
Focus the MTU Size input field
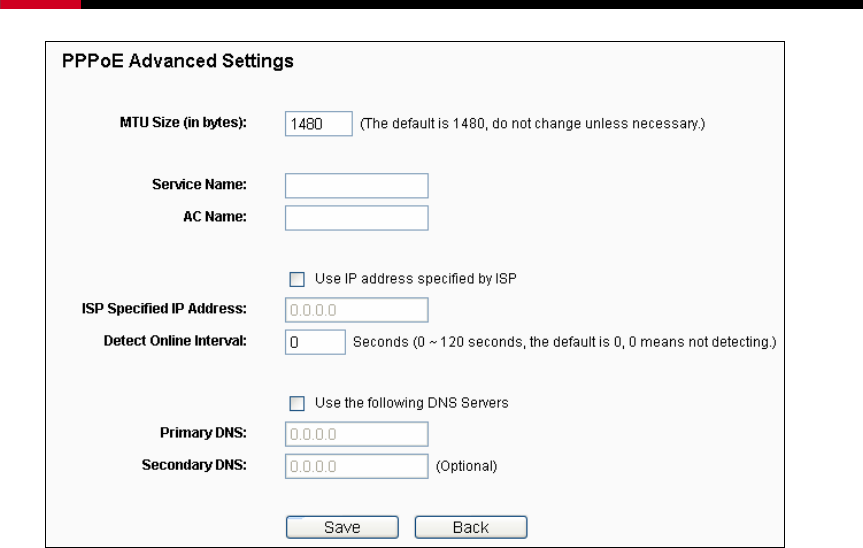[319, 124]
